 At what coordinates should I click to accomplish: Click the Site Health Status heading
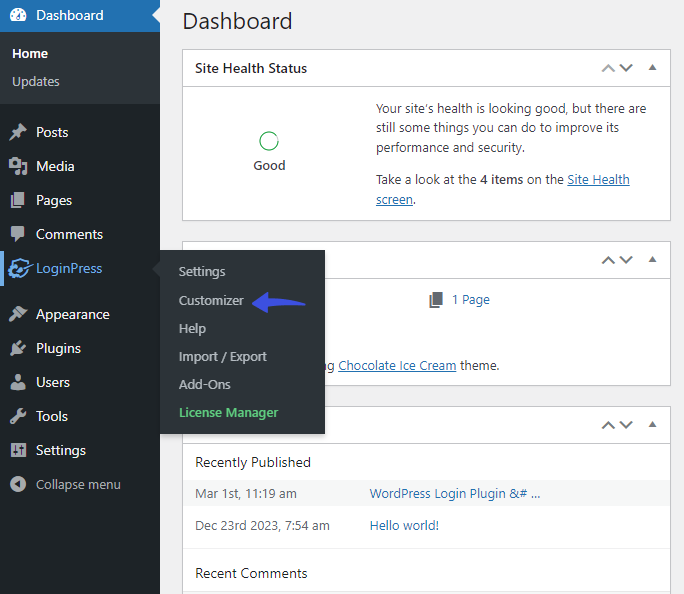click(251, 68)
